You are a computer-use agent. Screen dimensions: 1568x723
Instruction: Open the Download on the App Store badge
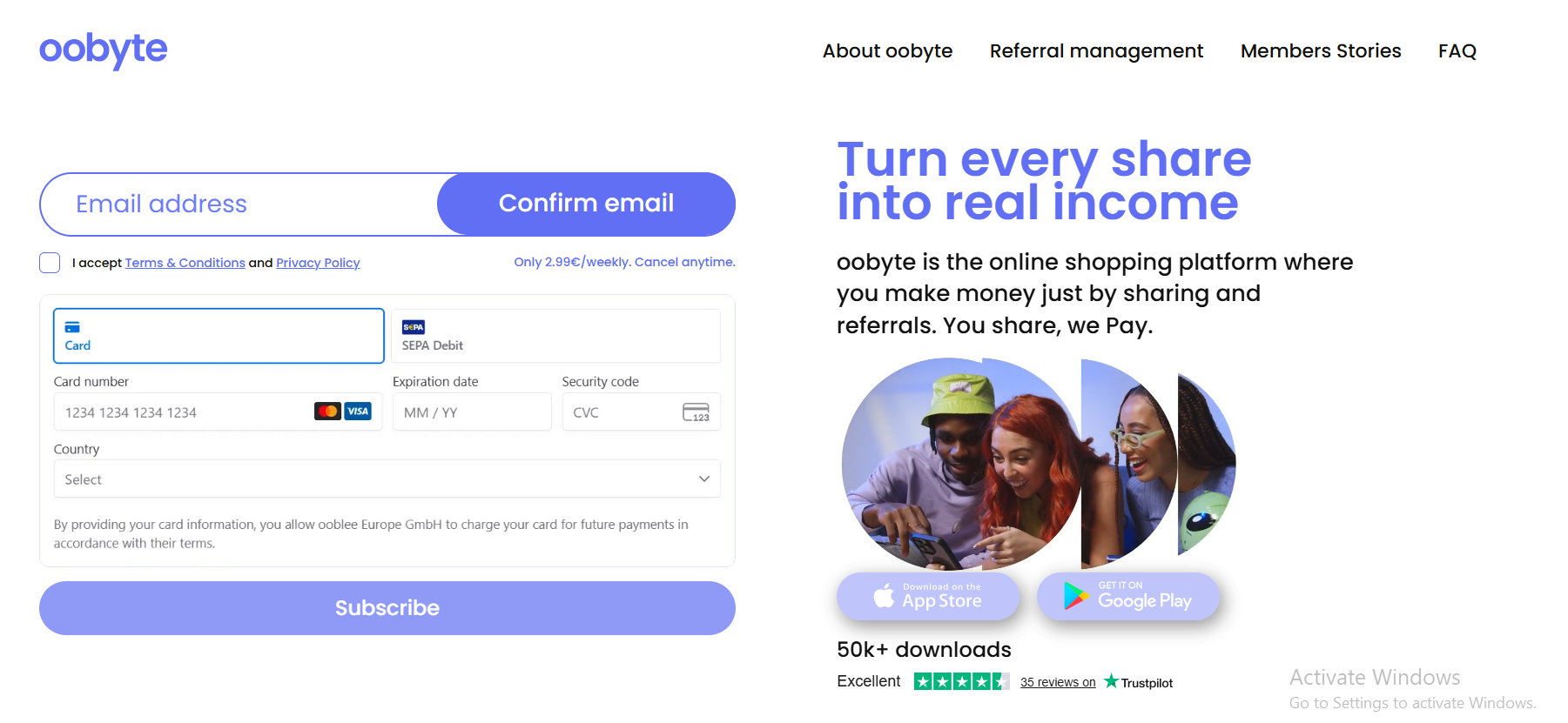coord(928,596)
